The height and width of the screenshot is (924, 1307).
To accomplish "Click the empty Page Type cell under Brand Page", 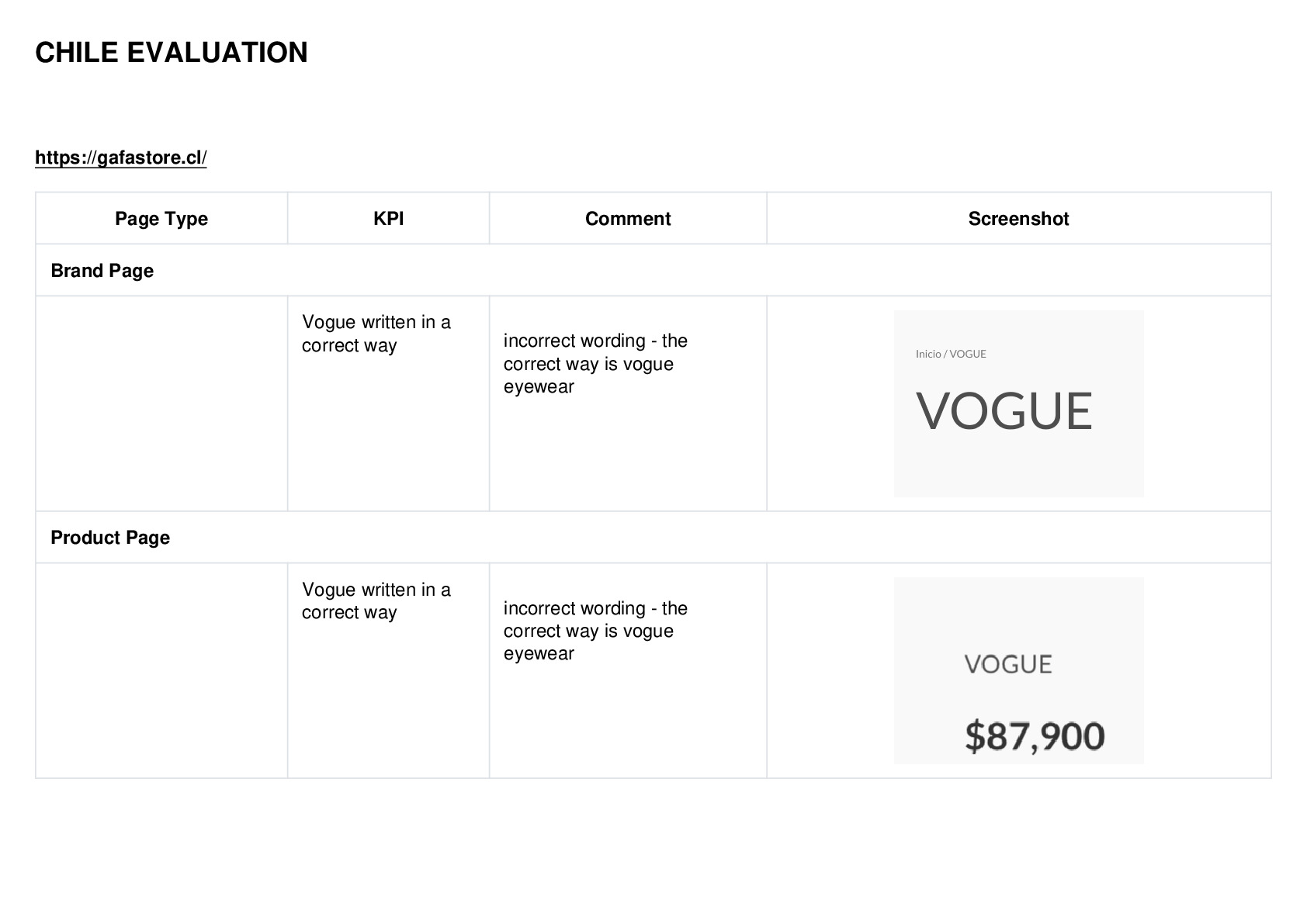I will tap(161, 403).
